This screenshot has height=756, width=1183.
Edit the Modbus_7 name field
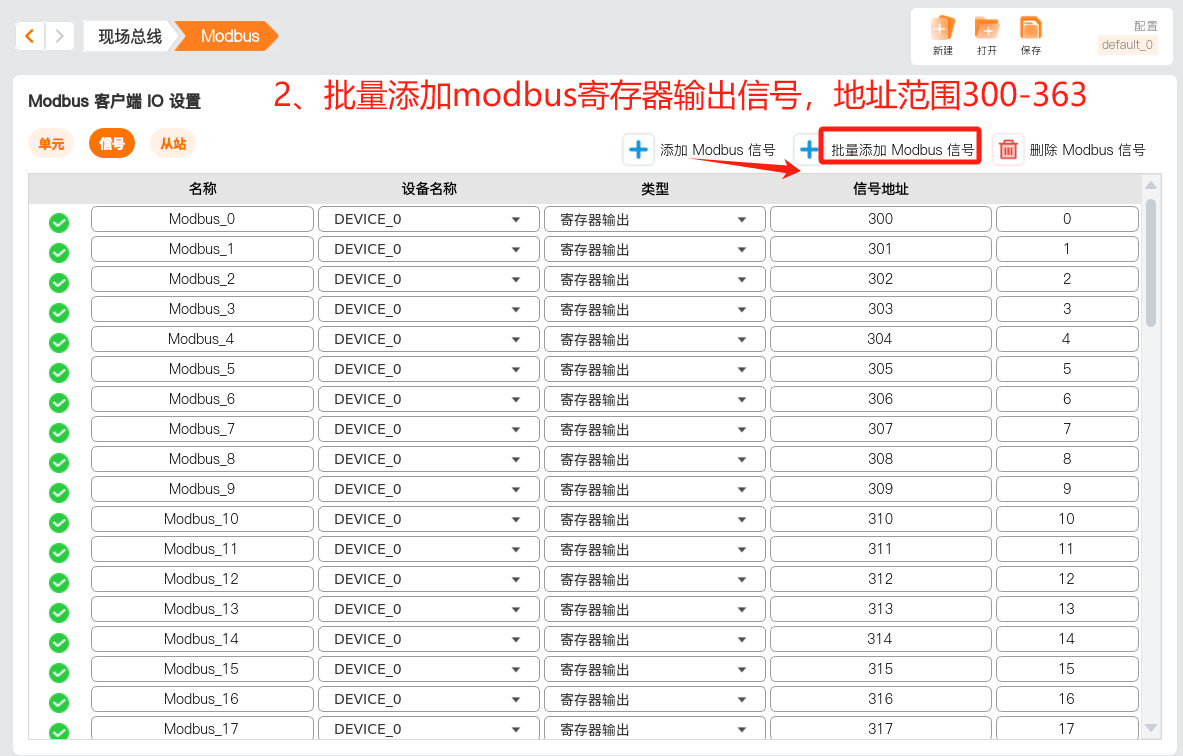tap(202, 429)
